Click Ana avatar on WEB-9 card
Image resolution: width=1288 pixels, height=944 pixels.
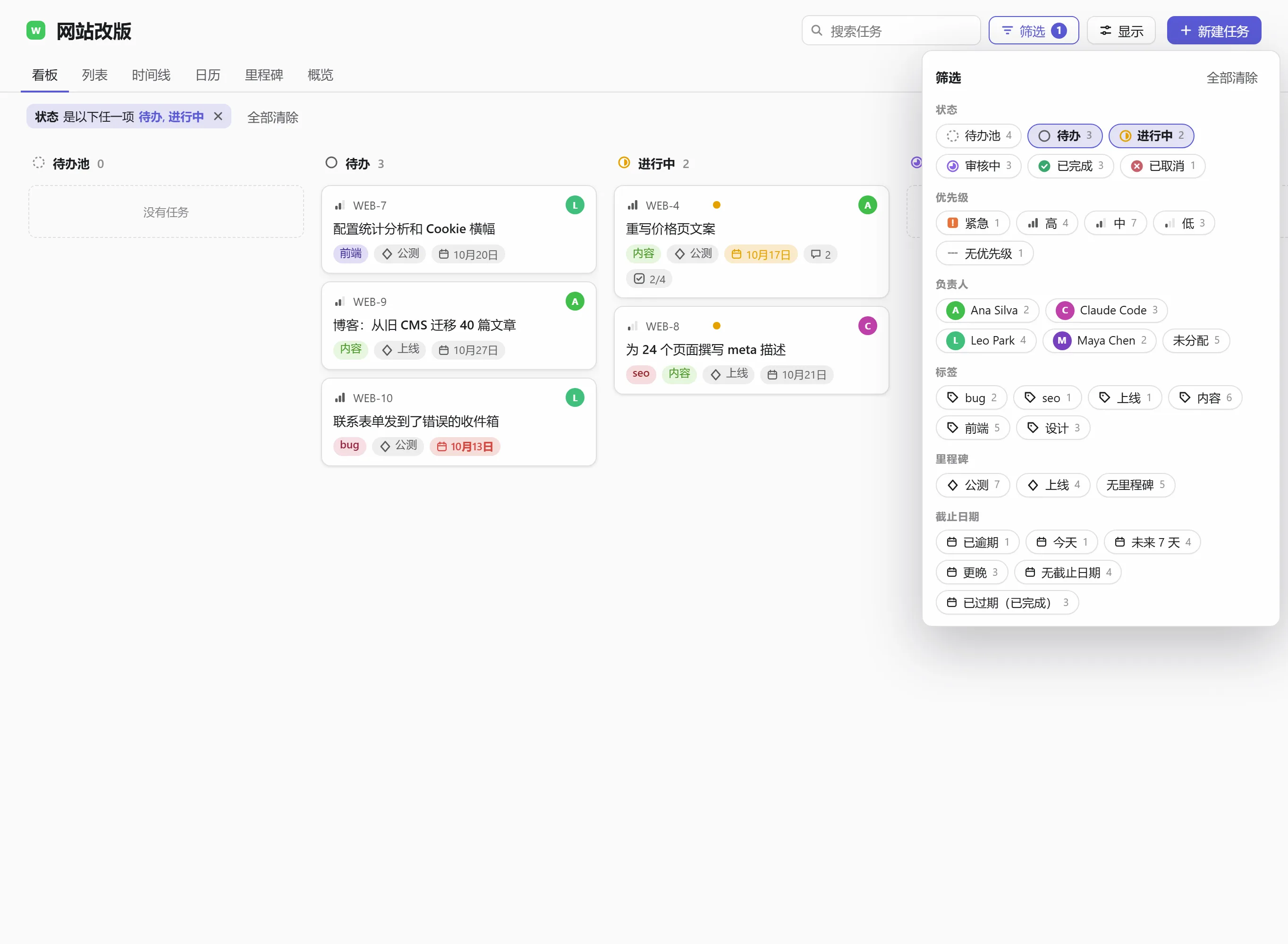574,301
